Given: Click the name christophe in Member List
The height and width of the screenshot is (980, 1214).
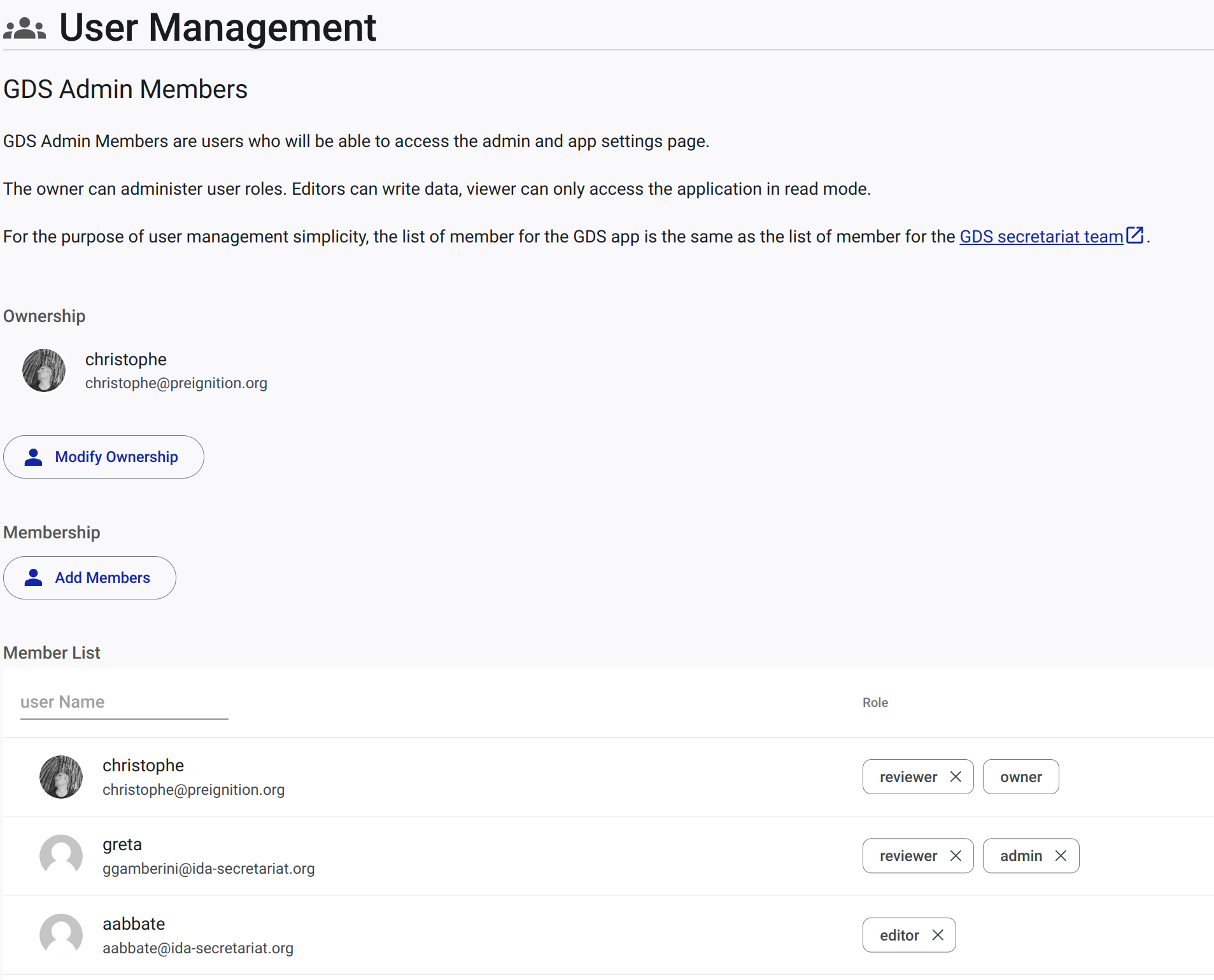Looking at the screenshot, I should click(143, 766).
